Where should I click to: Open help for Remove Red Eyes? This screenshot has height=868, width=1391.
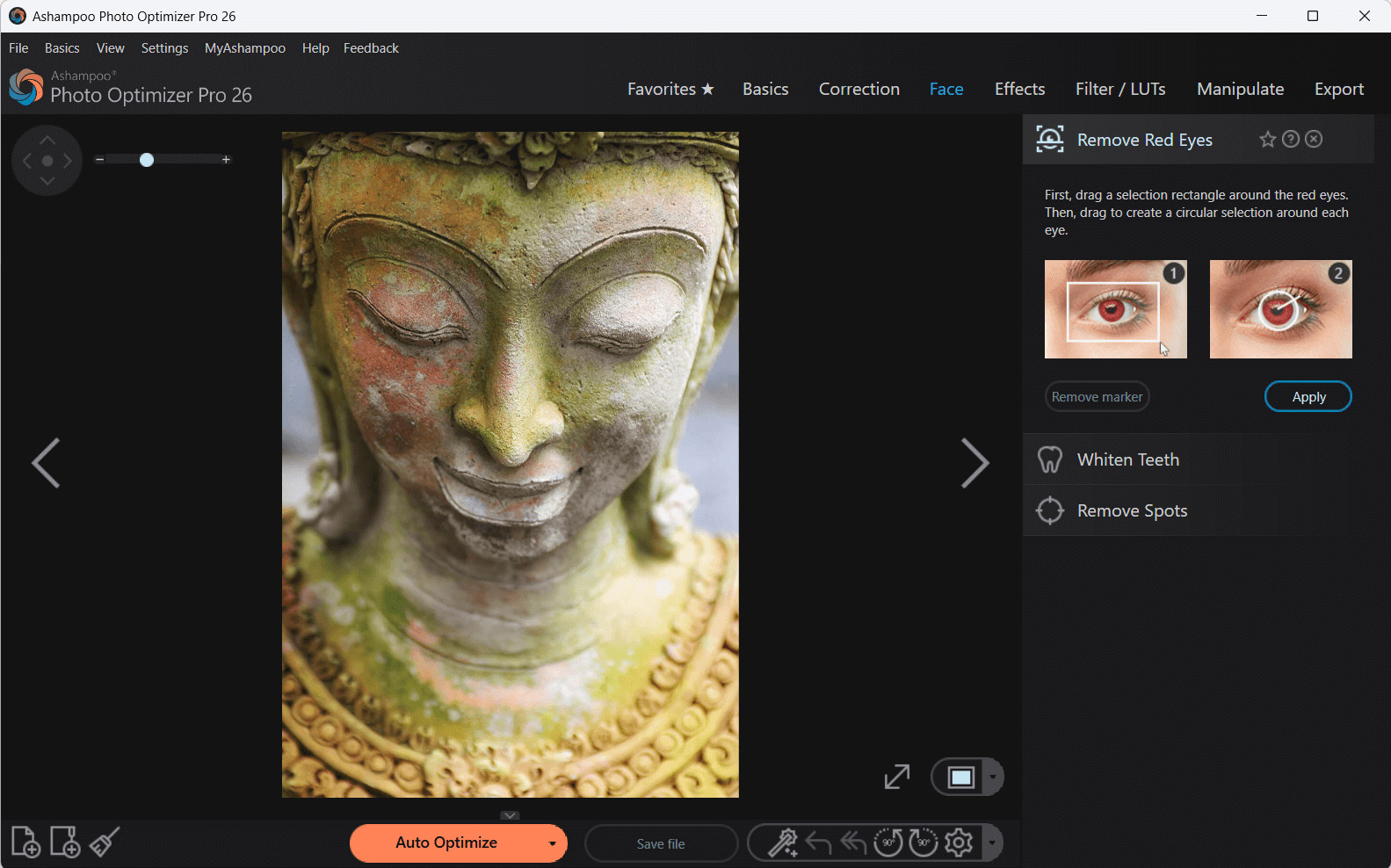coord(1290,140)
